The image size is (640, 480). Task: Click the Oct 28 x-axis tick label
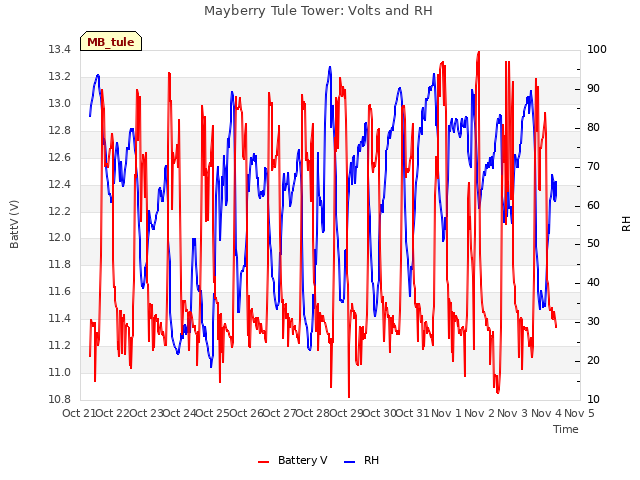(313, 413)
